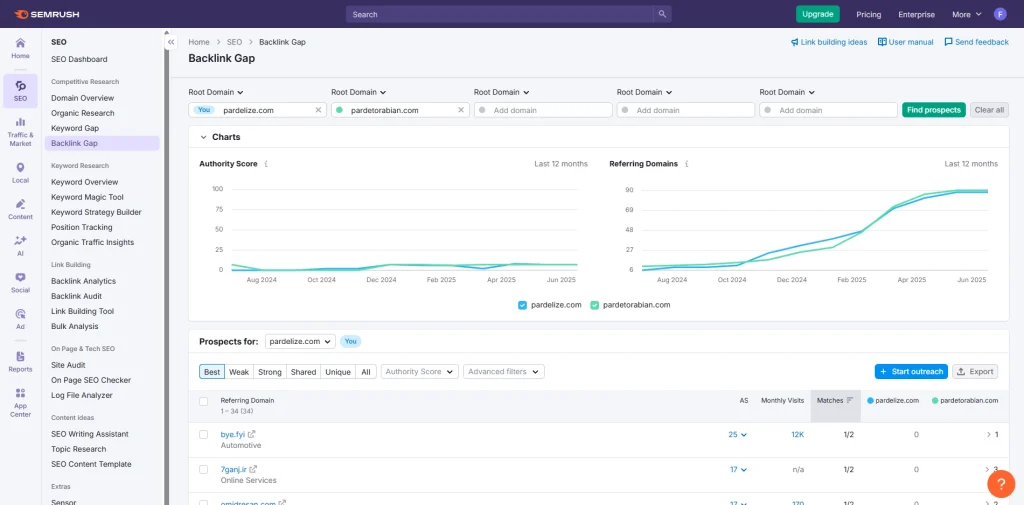
Task: Open Backlink Analytics in sidebar
Action: coord(84,281)
